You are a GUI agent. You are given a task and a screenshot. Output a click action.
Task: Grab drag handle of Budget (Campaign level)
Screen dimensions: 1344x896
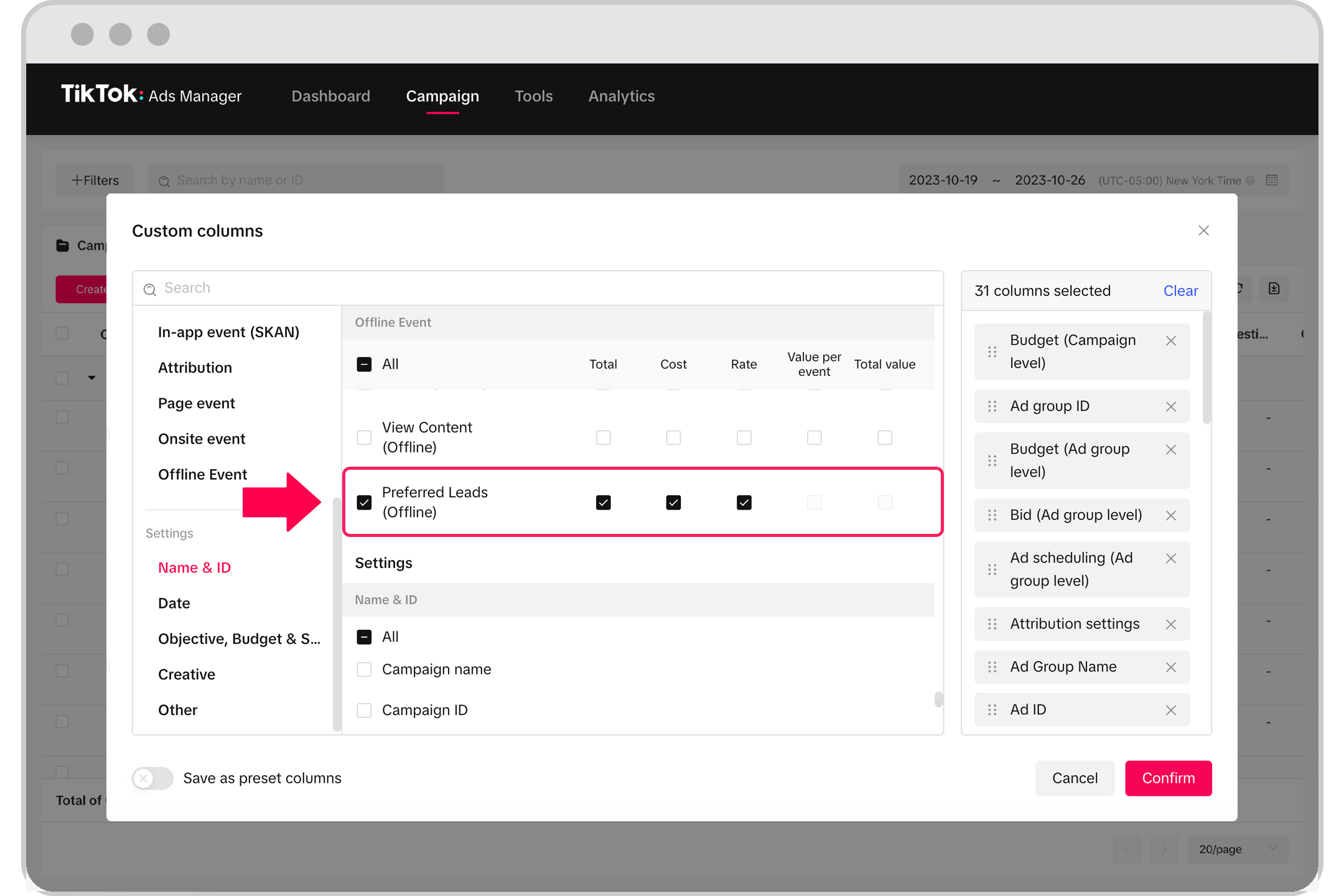992,352
